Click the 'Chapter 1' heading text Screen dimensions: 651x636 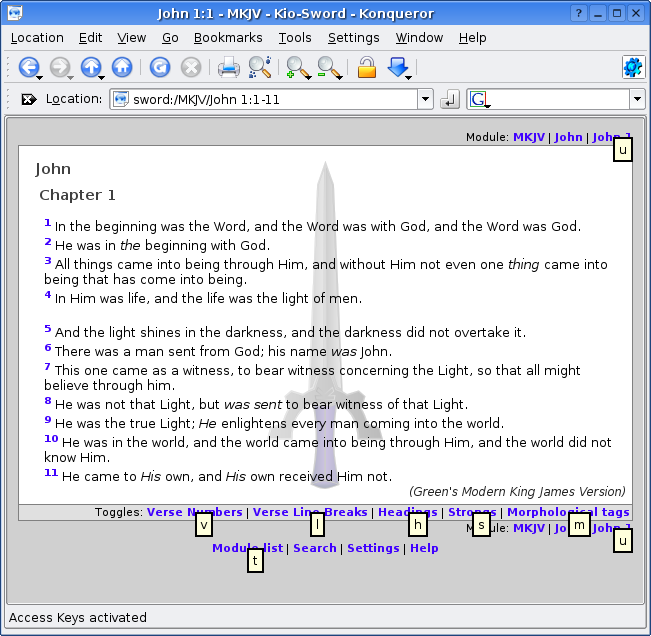77,195
